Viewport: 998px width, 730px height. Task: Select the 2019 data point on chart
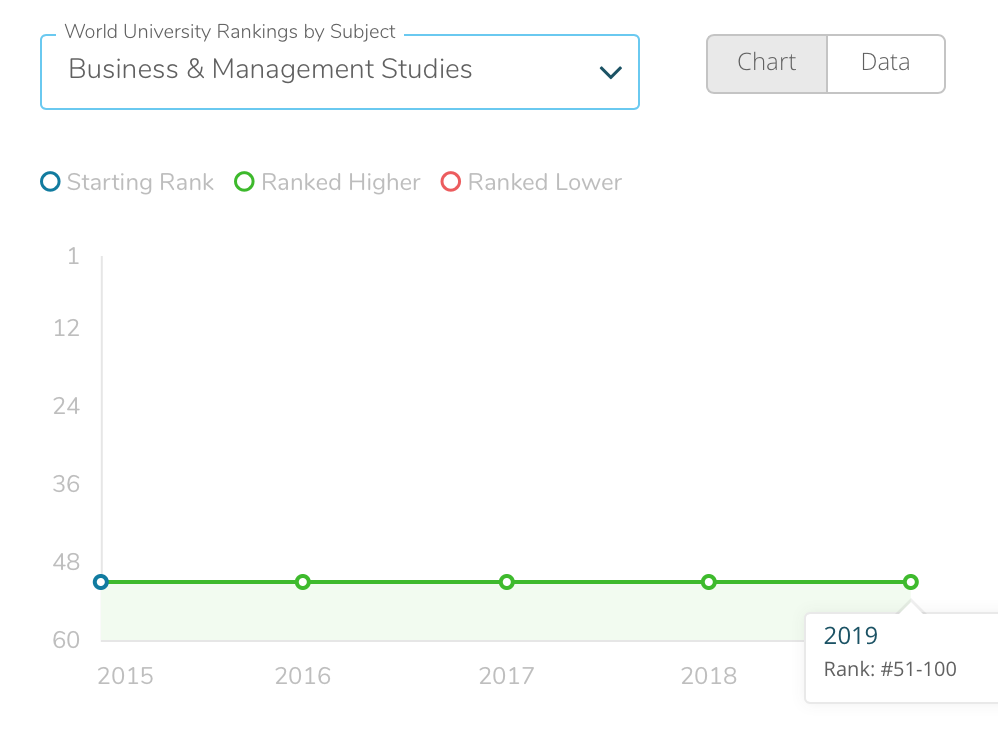coord(911,582)
